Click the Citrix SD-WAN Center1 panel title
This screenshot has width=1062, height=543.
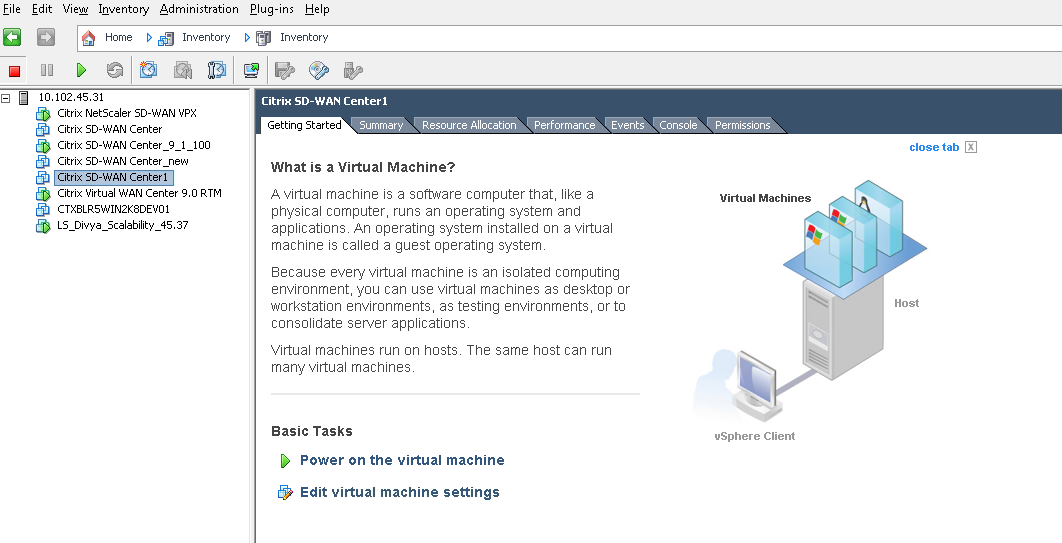pos(324,101)
